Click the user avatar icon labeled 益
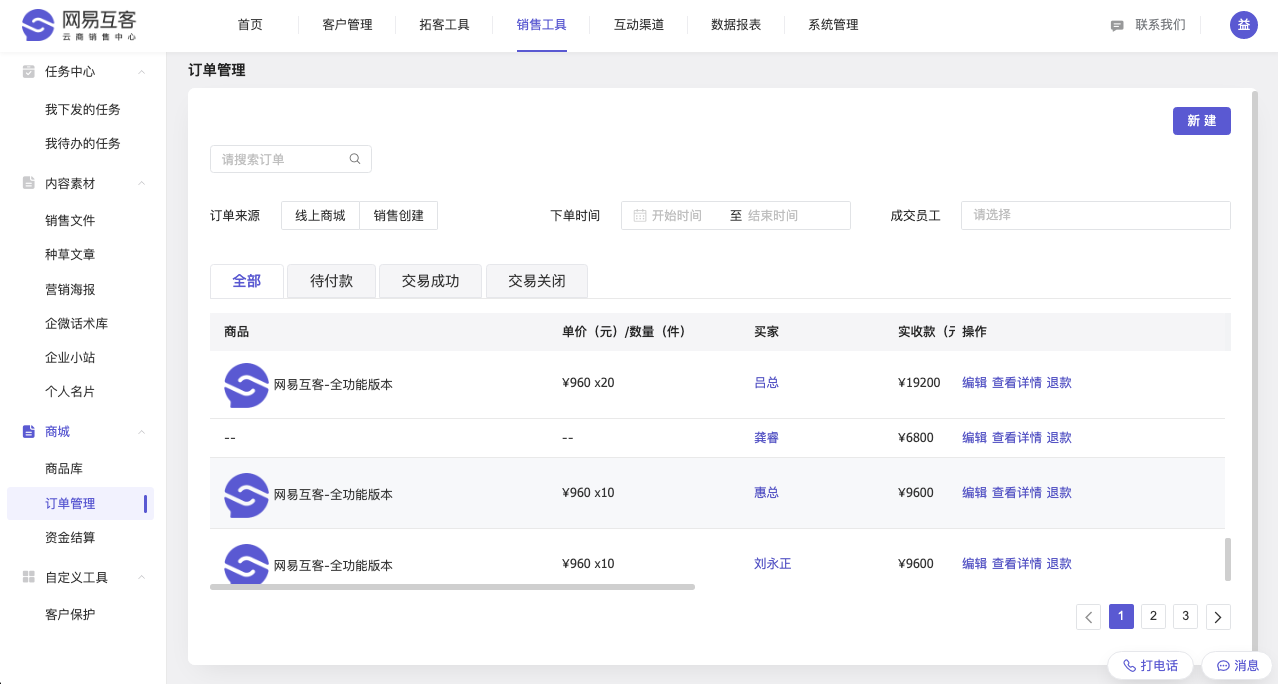1278x684 pixels. (1243, 25)
